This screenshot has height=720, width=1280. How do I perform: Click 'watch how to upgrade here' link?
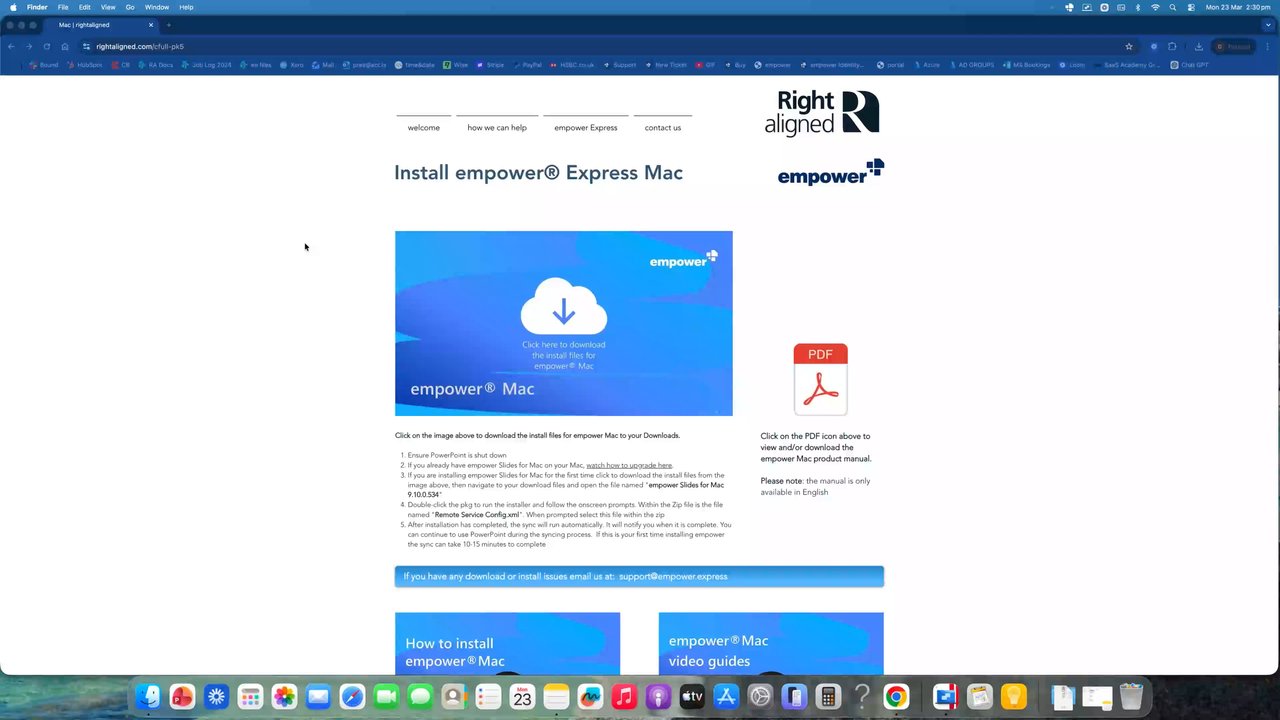tap(629, 465)
